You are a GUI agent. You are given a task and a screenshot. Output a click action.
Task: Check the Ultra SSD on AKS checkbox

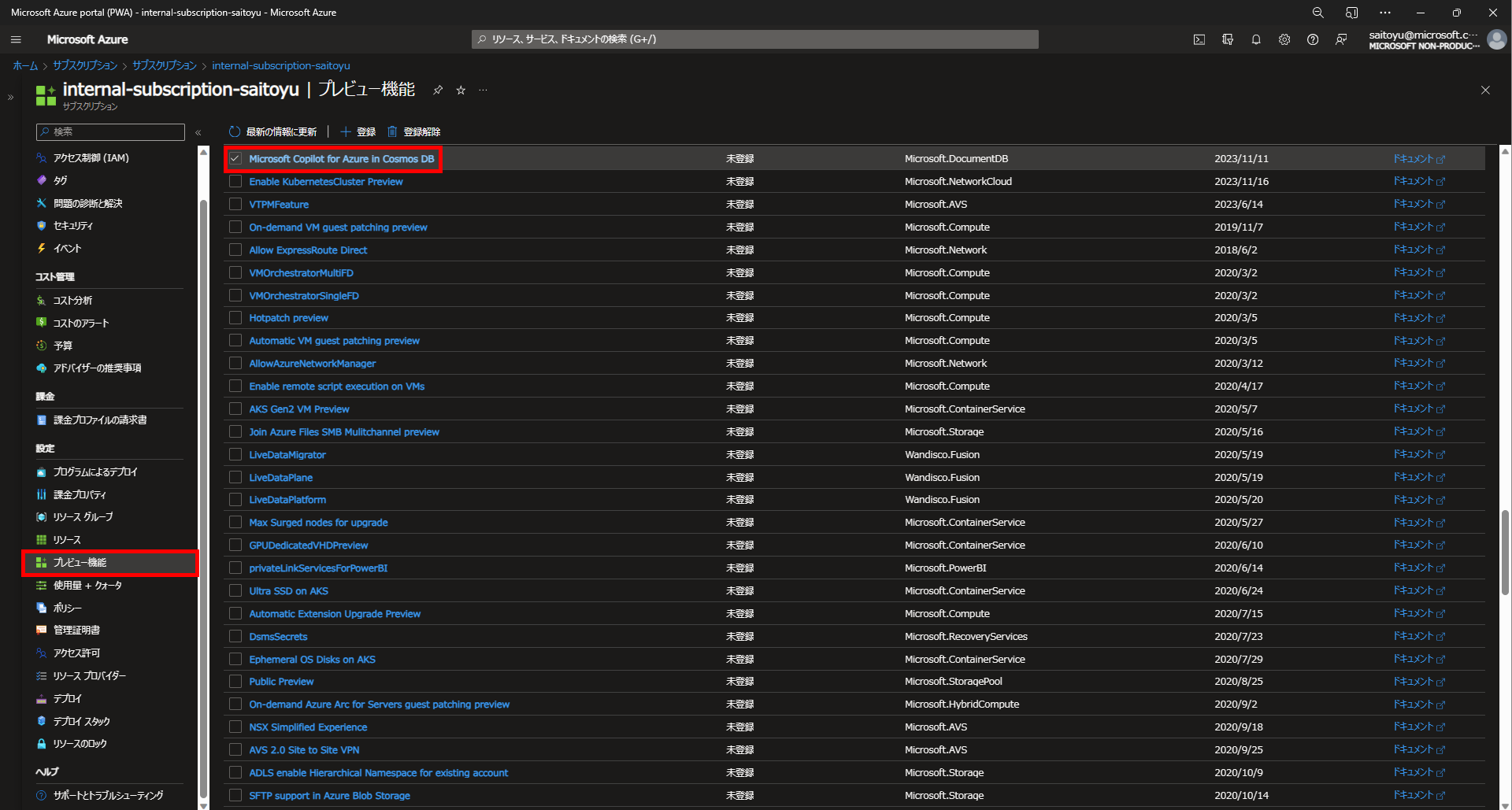[x=235, y=591]
